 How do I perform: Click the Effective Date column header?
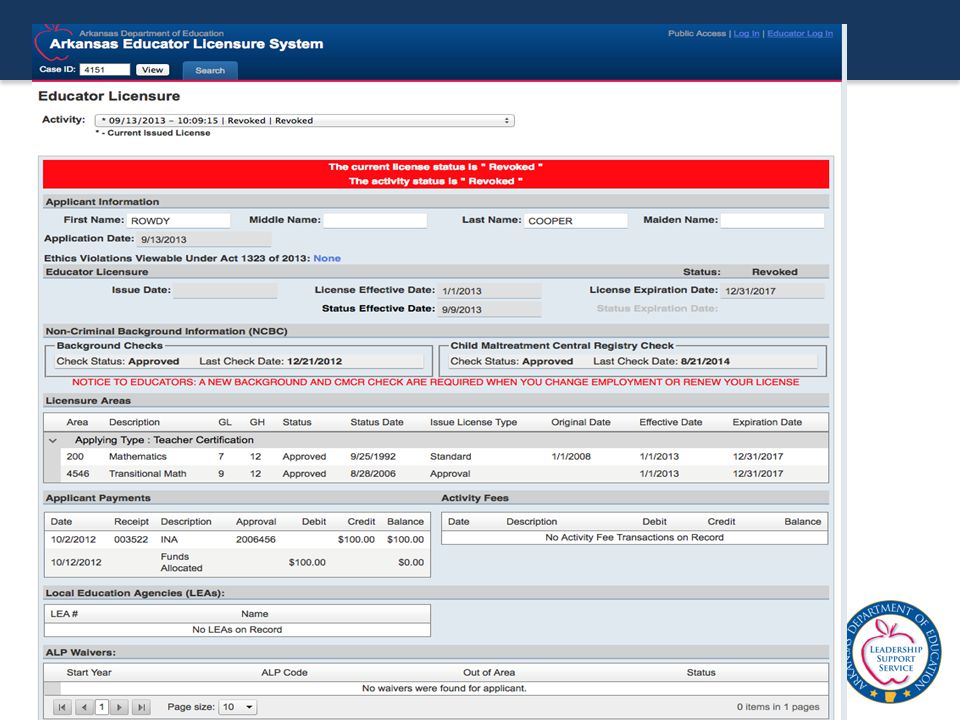(x=670, y=422)
